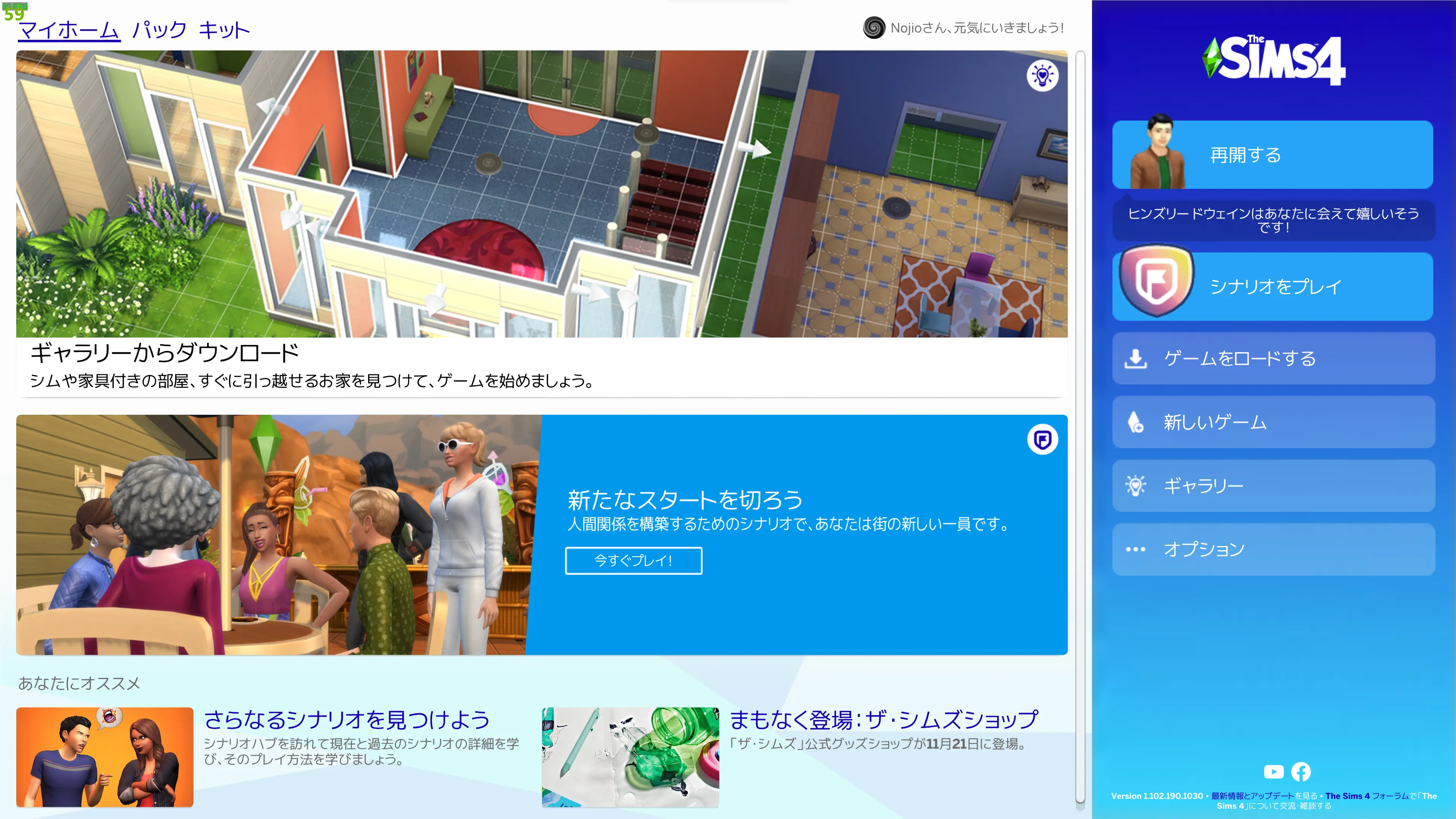Open the 最新情報とアップデート link
This screenshot has height=819, width=1456.
[1252, 796]
